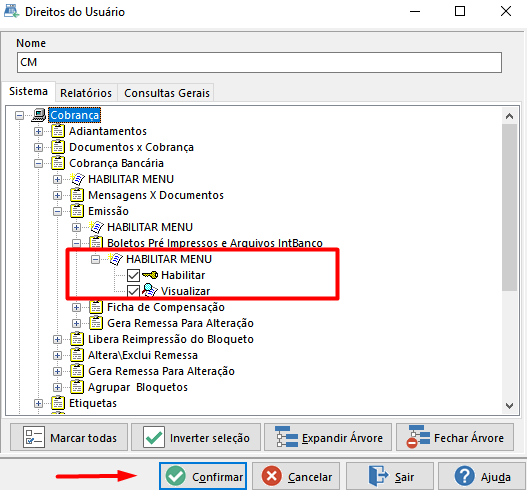Viewport: 527px width, 490px height.
Task: Click the vertical scrollbar thumb of the tree
Action: 510,207
